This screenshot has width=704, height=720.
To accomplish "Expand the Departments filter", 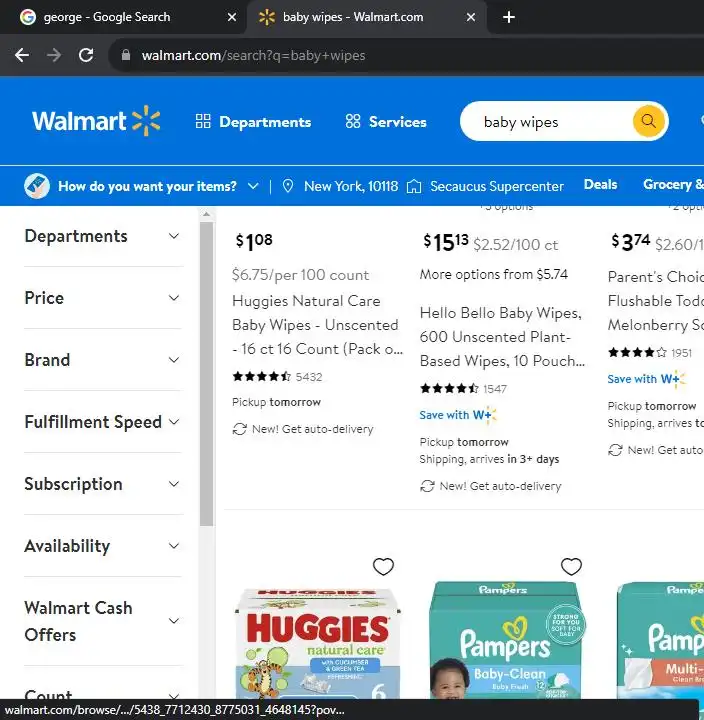I will click(102, 236).
